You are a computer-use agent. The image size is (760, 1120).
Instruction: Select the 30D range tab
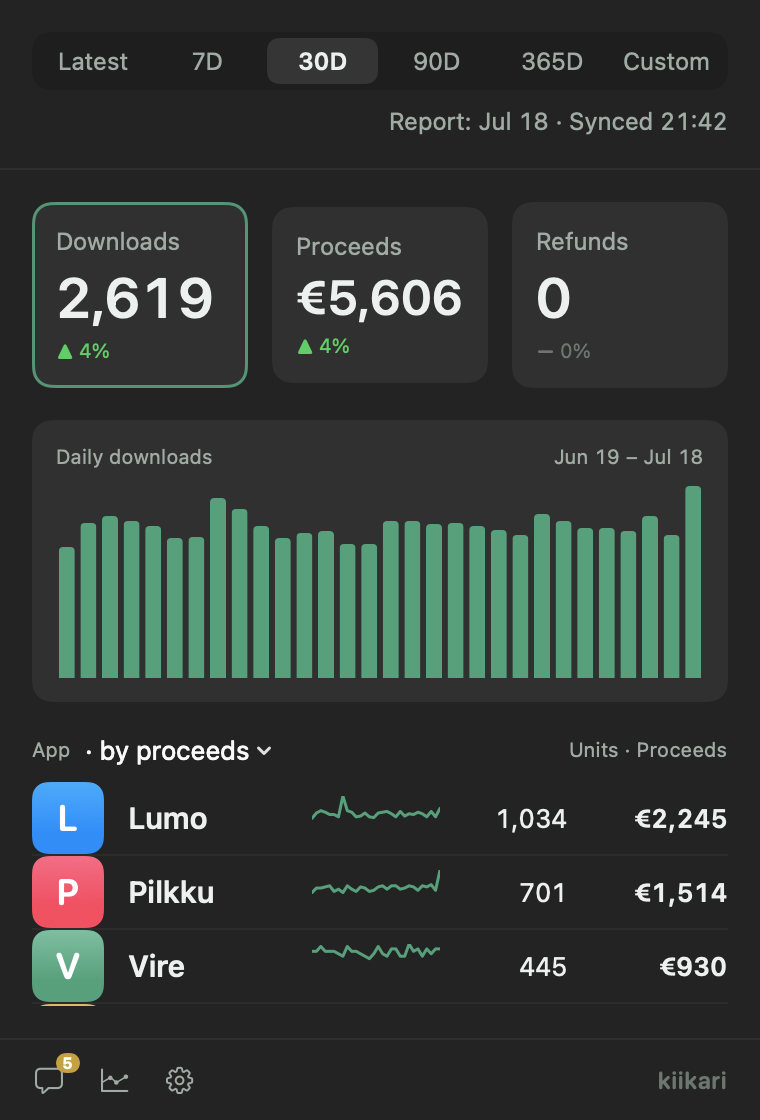pos(322,61)
